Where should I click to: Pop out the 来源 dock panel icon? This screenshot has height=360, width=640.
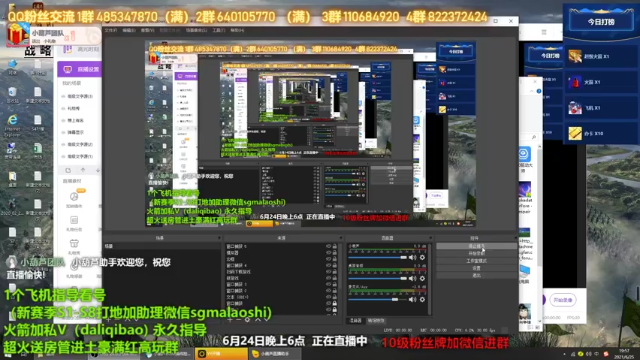340,238
